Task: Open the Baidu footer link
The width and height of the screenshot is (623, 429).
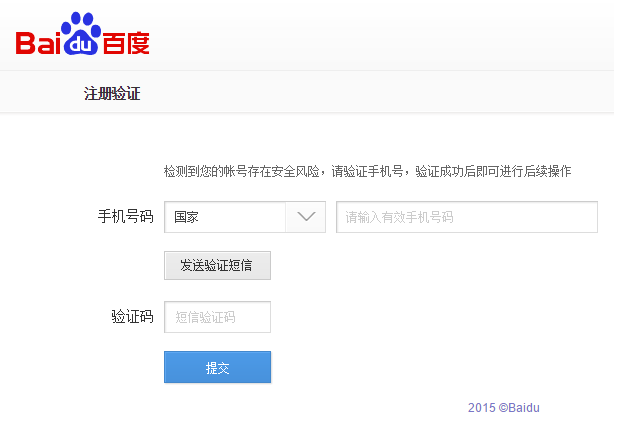Action: (524, 408)
